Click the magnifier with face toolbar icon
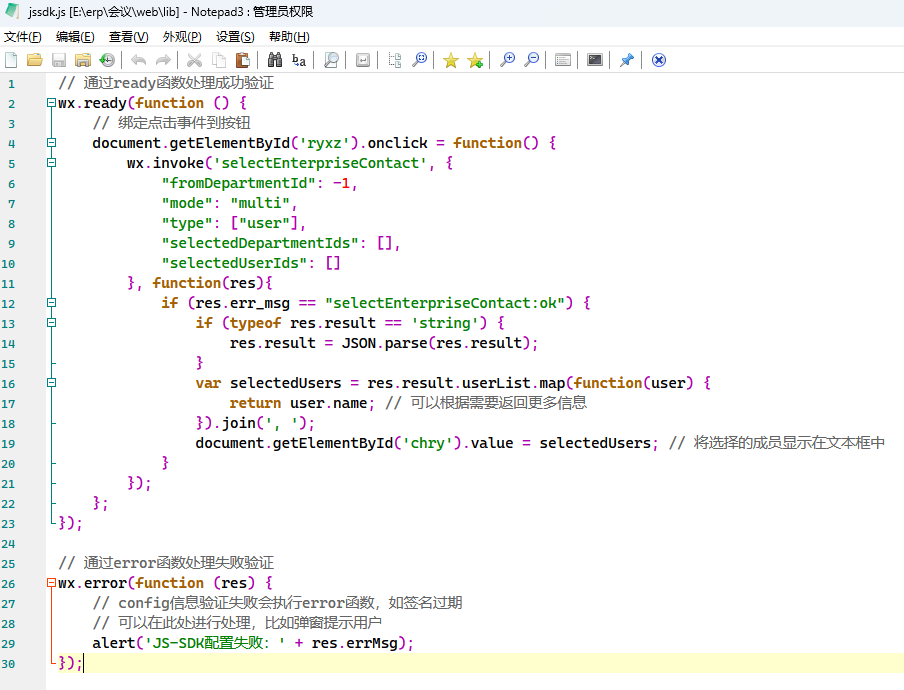This screenshot has width=904, height=690. tap(420, 60)
